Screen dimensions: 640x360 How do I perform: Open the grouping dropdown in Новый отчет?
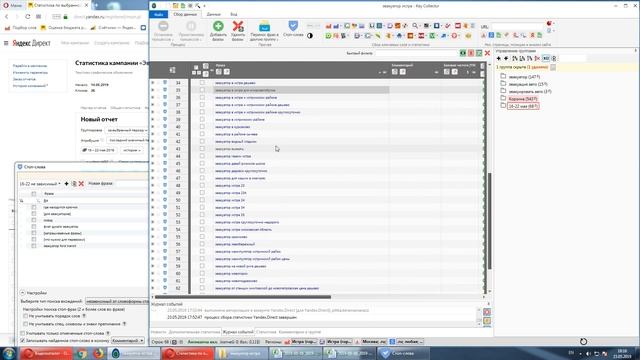pyautogui.click(x=127, y=130)
